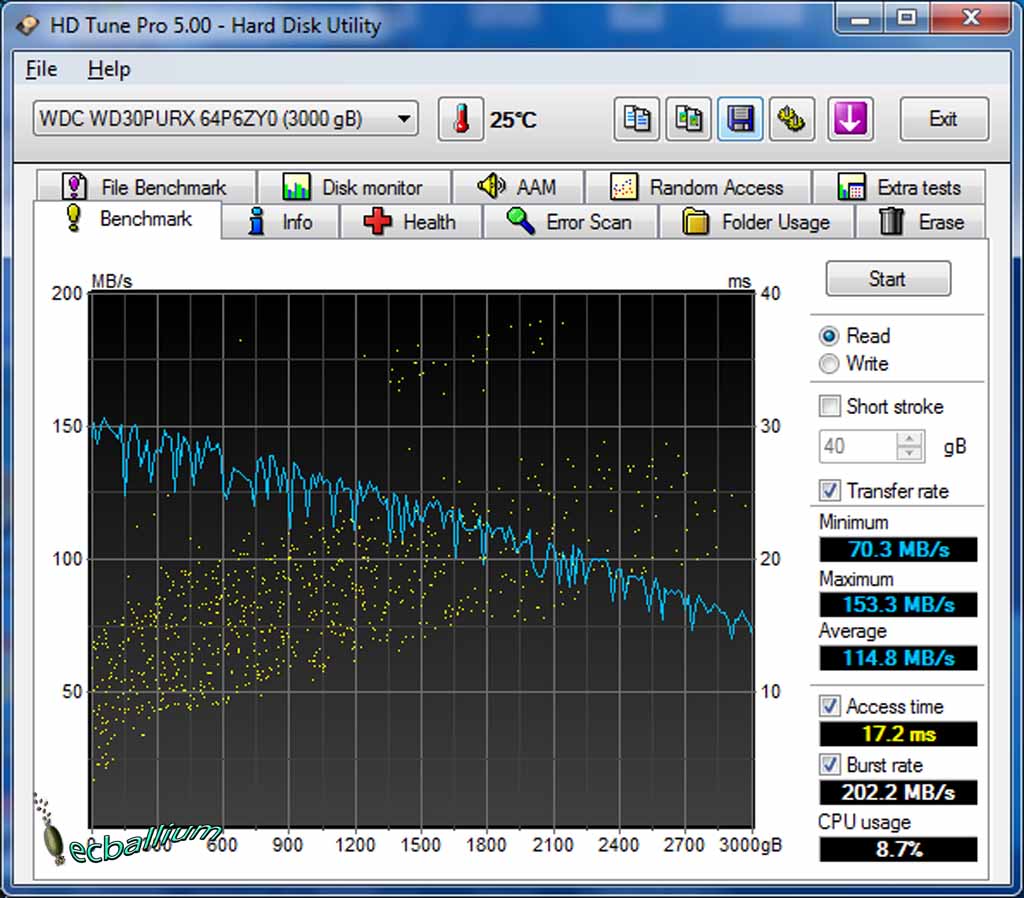This screenshot has width=1024, height=898.
Task: Enable the Short stroke checkbox
Action: coord(829,406)
